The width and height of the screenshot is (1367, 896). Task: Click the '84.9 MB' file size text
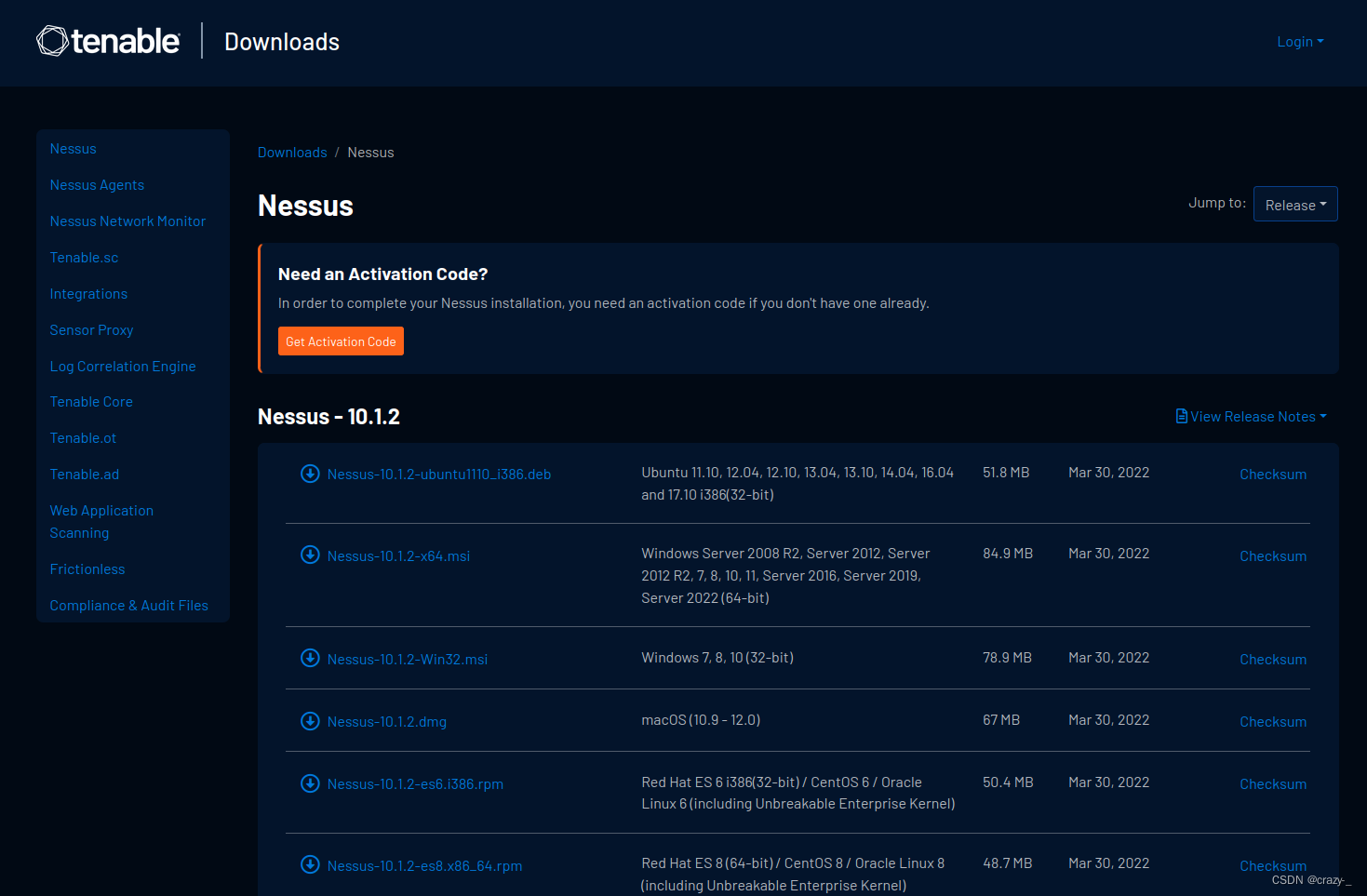tap(1008, 554)
